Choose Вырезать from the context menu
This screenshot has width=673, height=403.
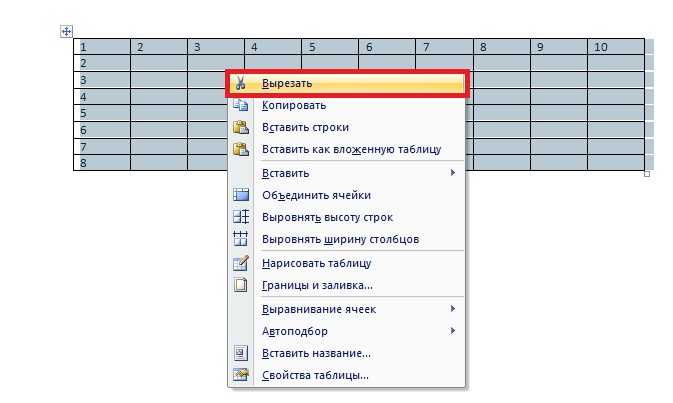tap(347, 83)
